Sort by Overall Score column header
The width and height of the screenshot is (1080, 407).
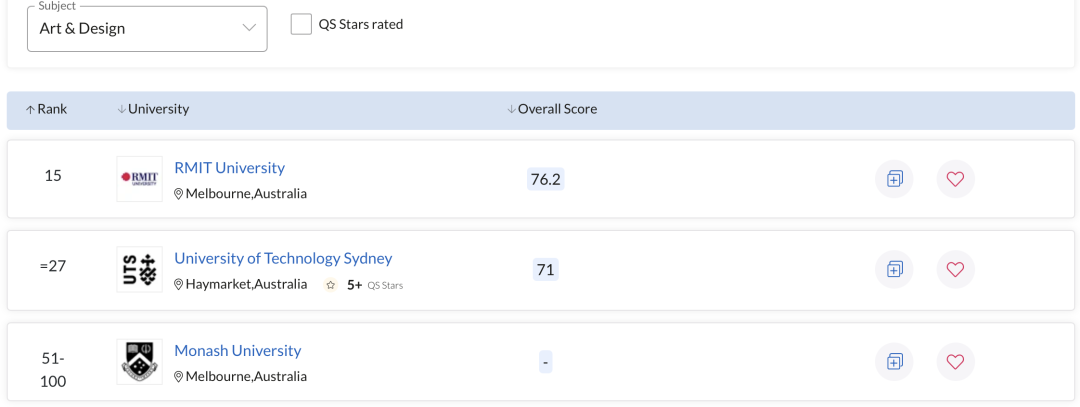point(552,109)
